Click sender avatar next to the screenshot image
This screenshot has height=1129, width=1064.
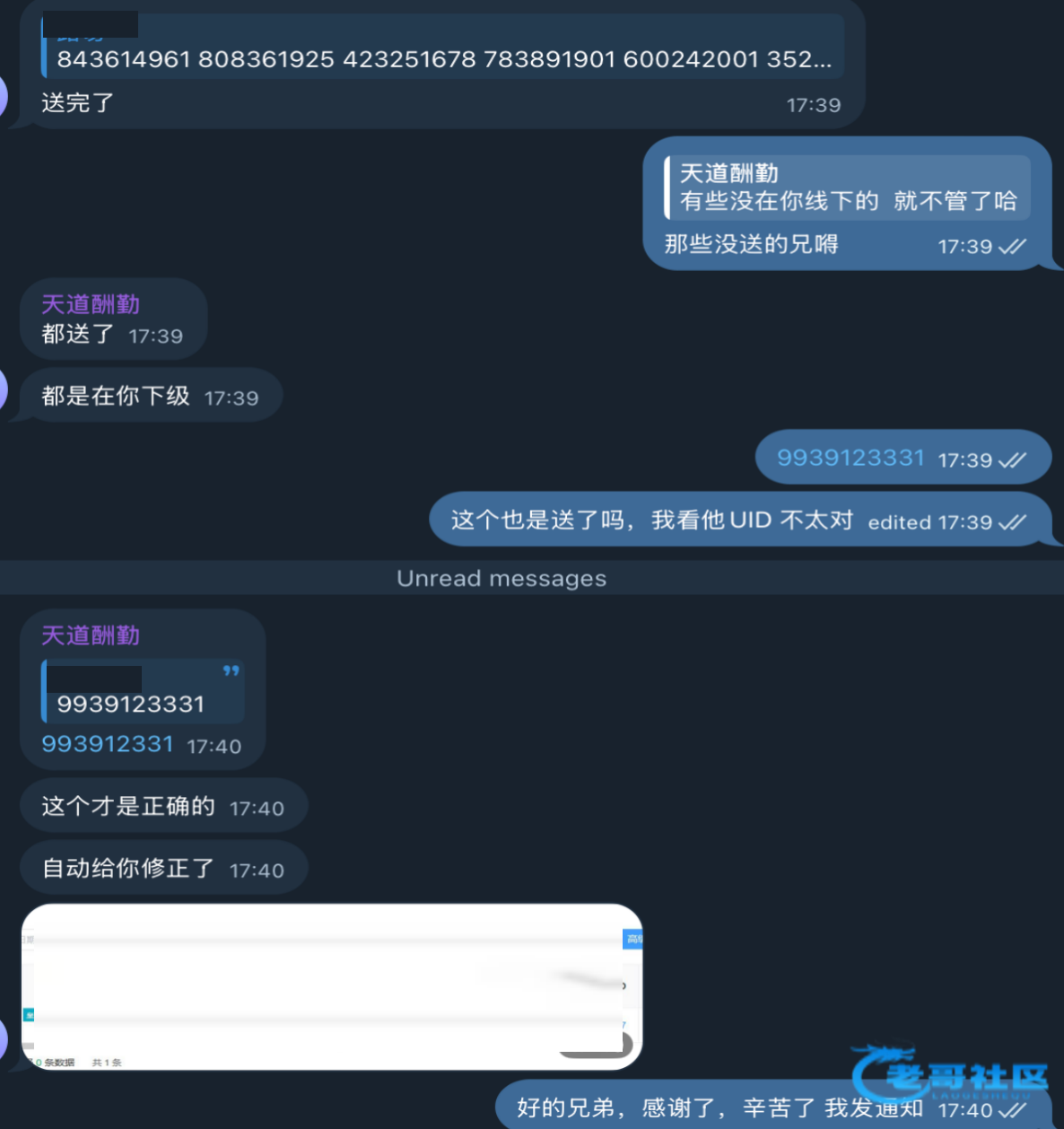click(3, 1041)
